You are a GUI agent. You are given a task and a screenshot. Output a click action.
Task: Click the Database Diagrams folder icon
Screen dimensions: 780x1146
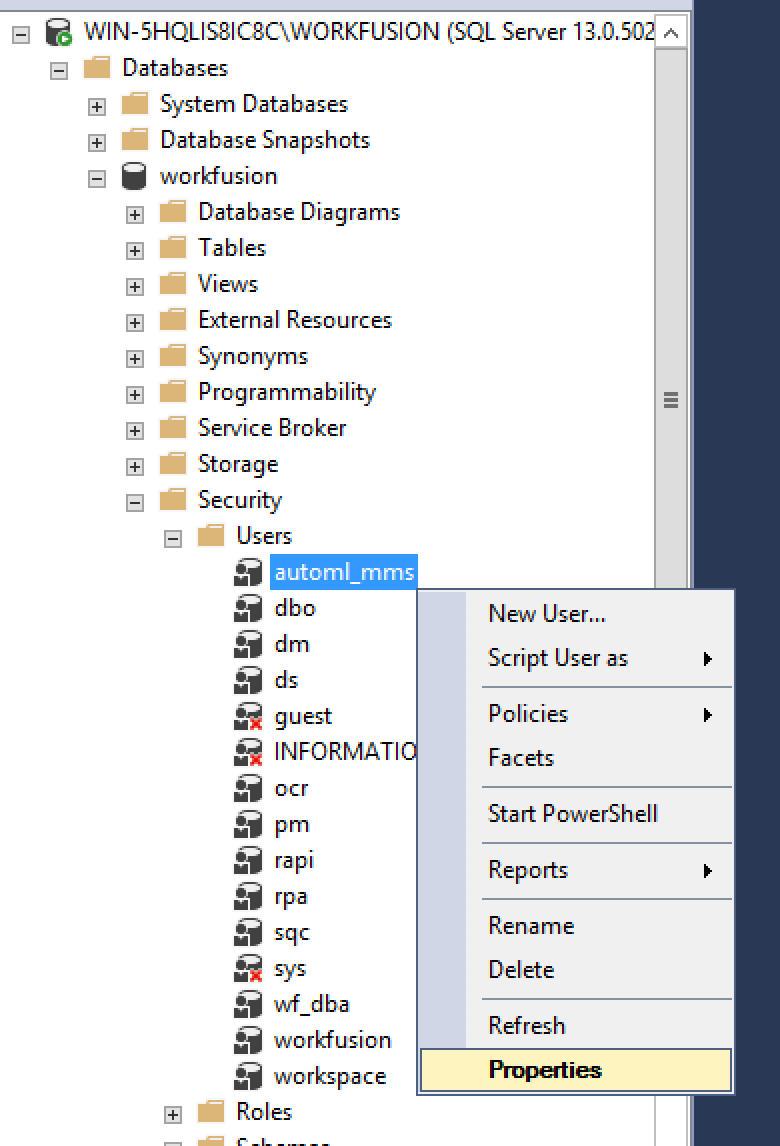(173, 212)
